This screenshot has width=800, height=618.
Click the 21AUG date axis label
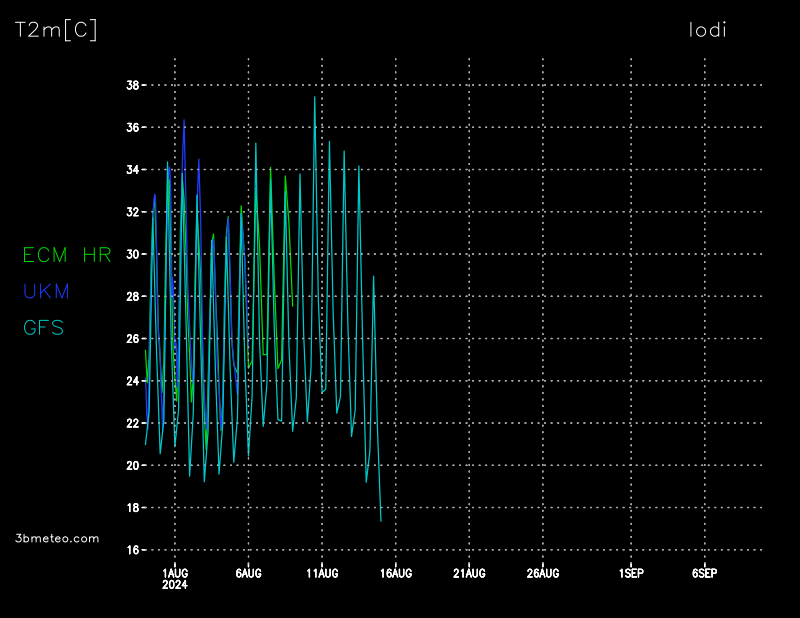469,573
